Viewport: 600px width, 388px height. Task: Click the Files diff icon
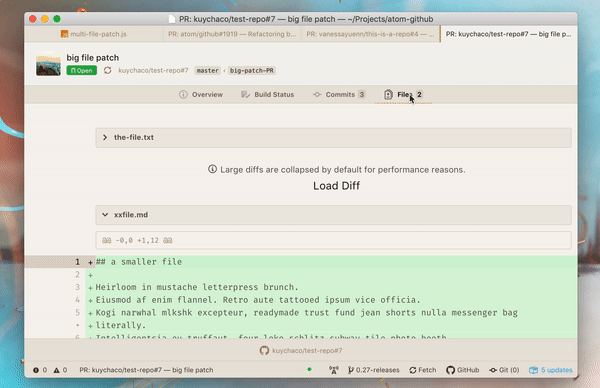[x=388, y=95]
